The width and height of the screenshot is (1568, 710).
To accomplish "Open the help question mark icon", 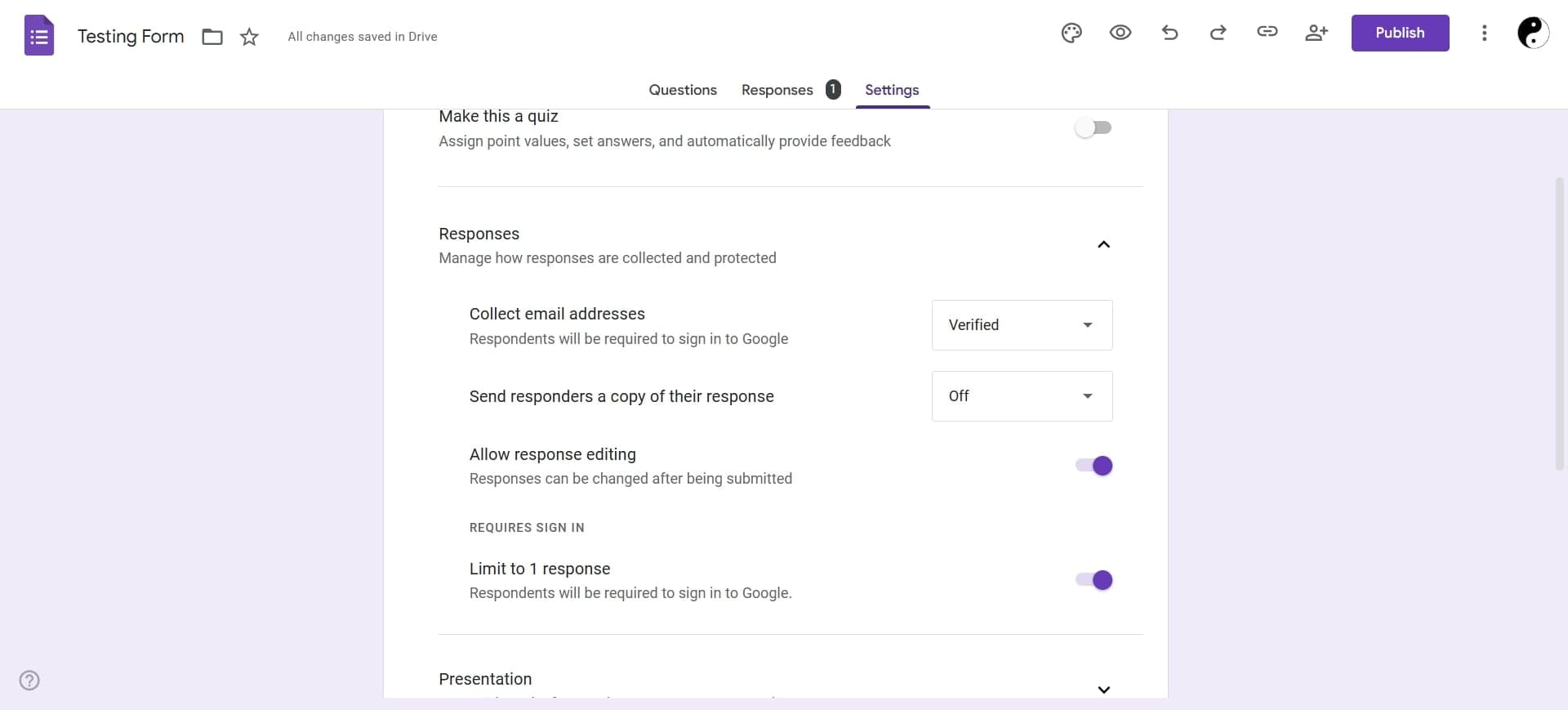I will point(29,681).
